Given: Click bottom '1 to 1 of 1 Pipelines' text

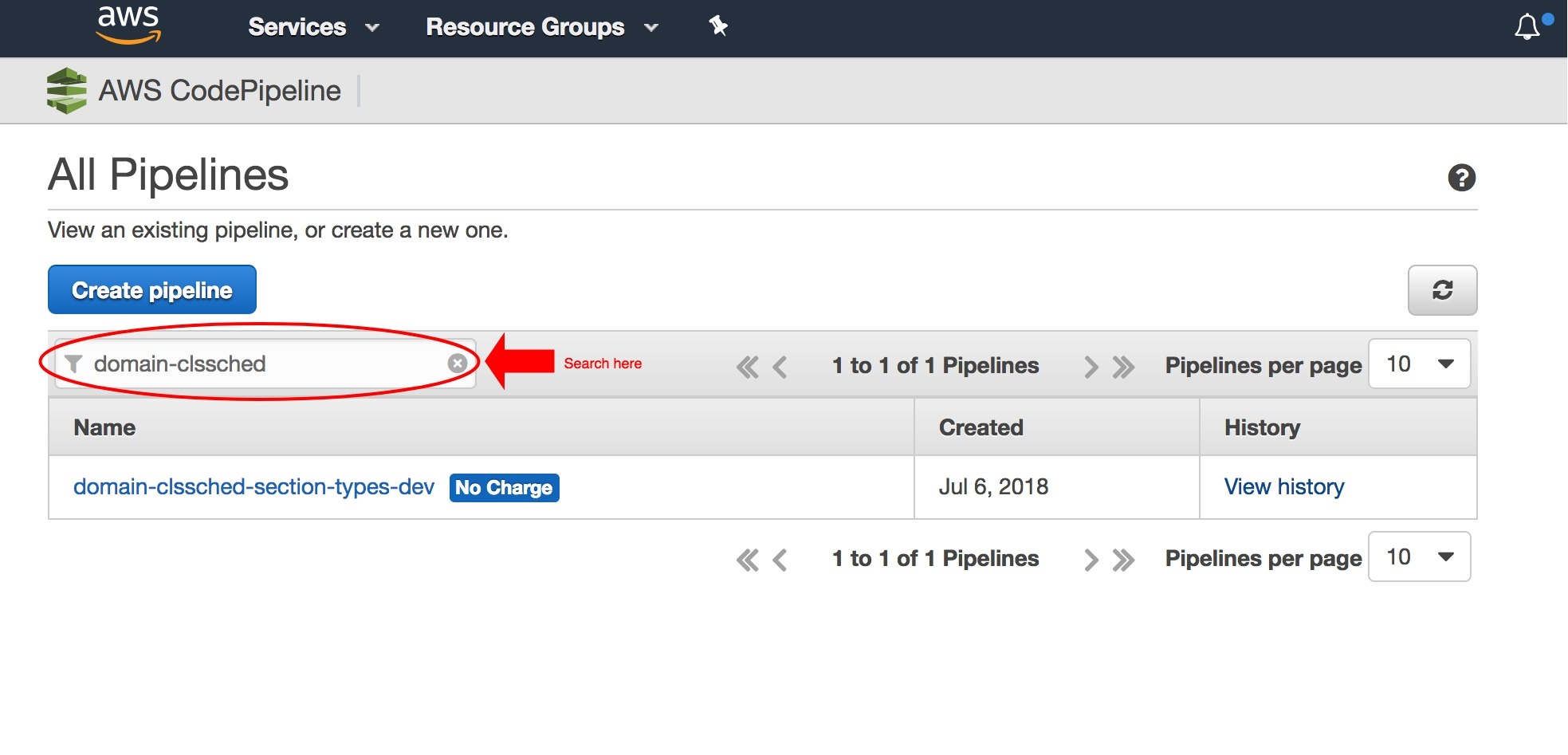Looking at the screenshot, I should point(935,558).
